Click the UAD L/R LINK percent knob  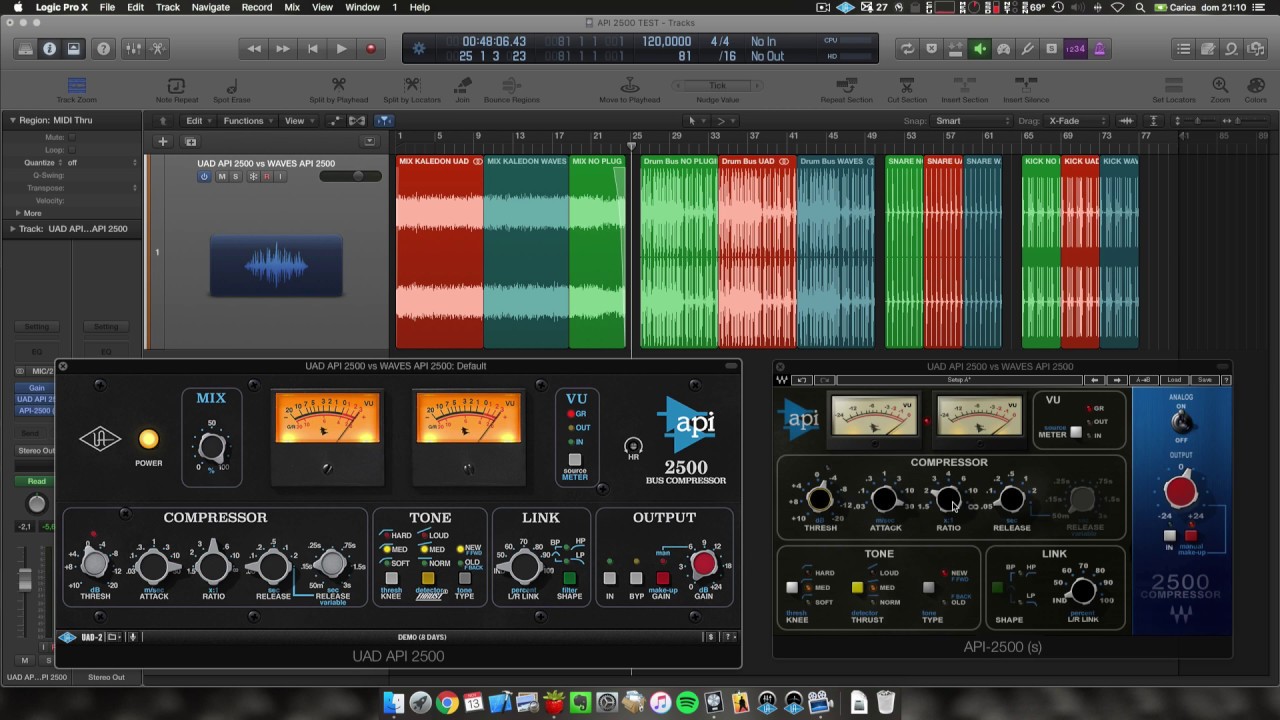click(523, 566)
